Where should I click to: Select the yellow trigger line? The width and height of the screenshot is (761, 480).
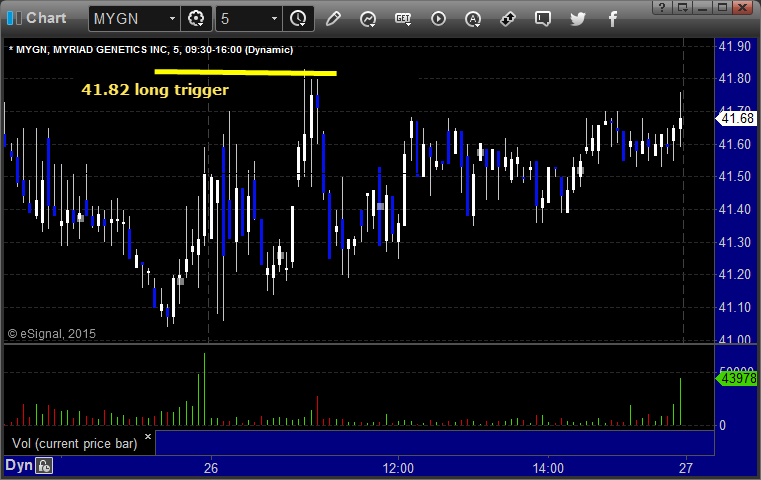pyautogui.click(x=246, y=72)
